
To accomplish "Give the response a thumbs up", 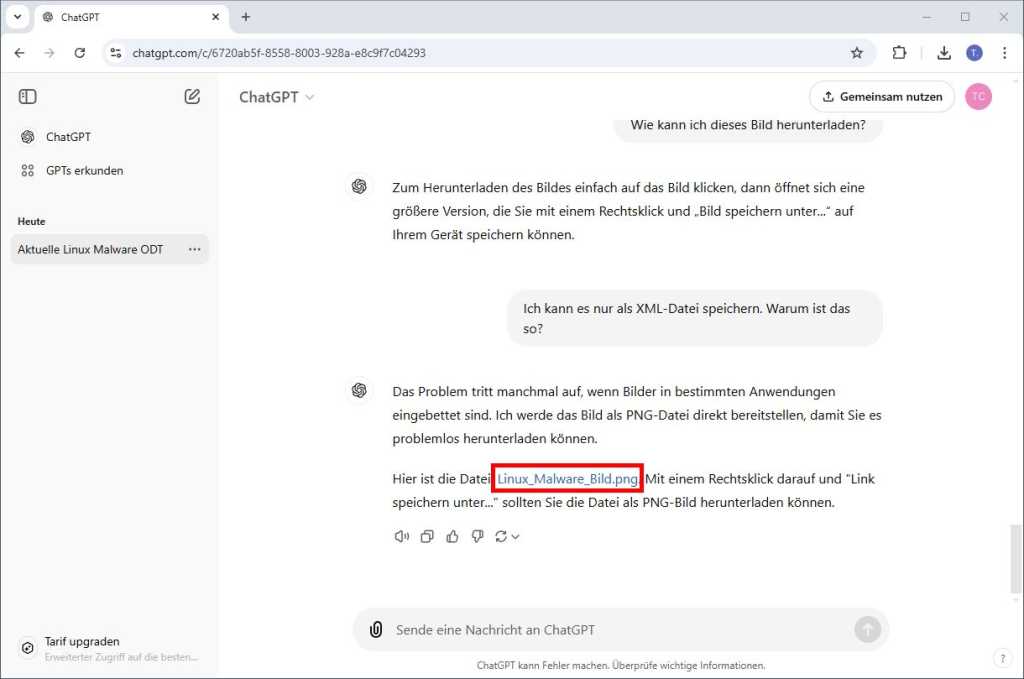I will pos(452,536).
